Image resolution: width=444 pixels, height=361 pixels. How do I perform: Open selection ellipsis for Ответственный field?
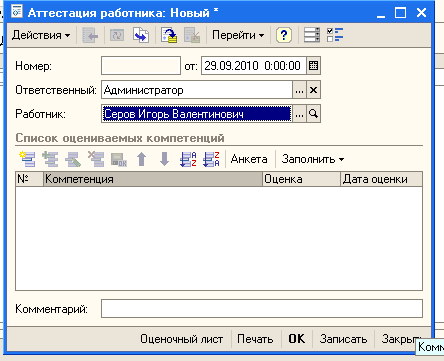click(299, 90)
